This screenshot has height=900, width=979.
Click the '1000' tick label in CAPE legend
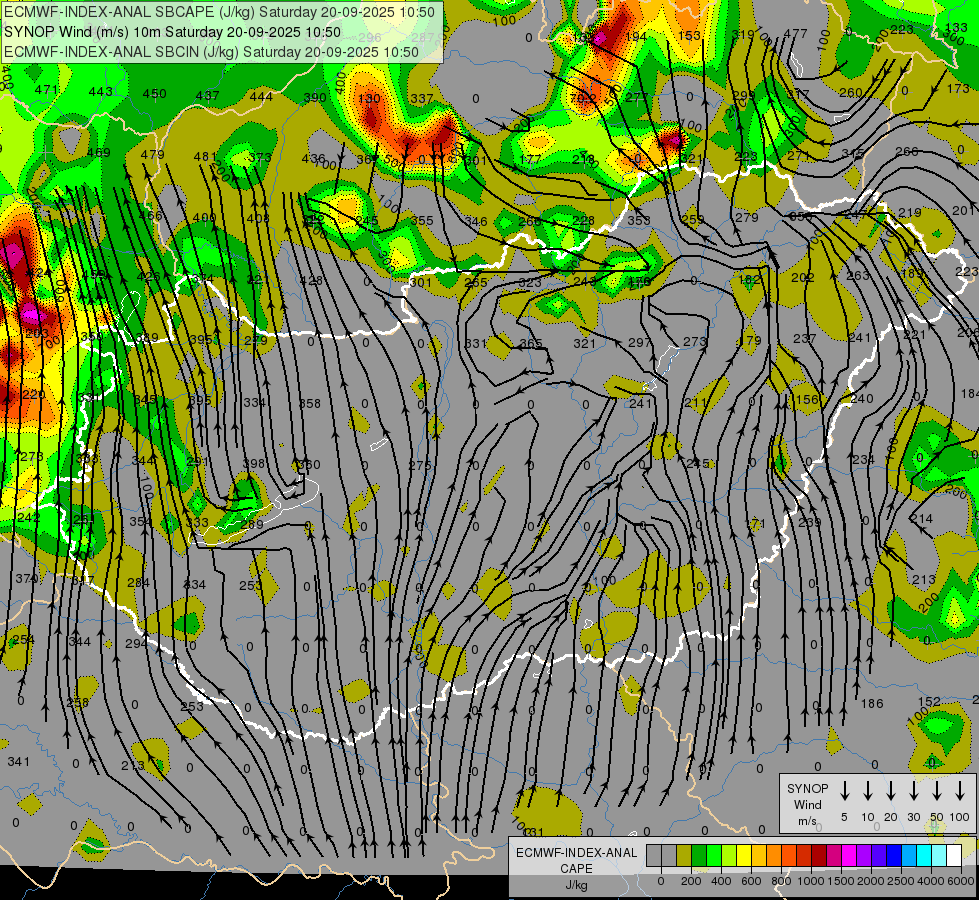point(810,881)
